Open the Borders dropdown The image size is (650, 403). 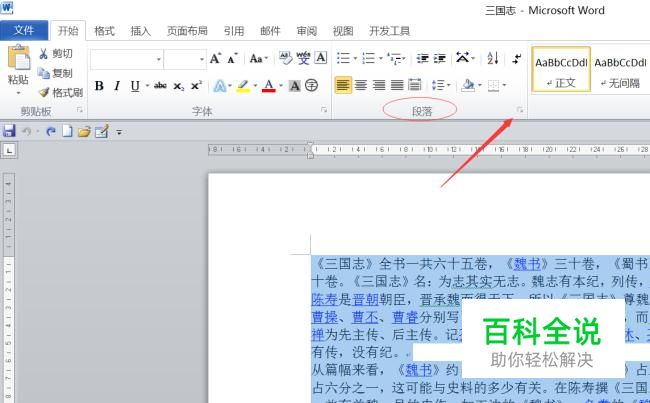coord(497,85)
